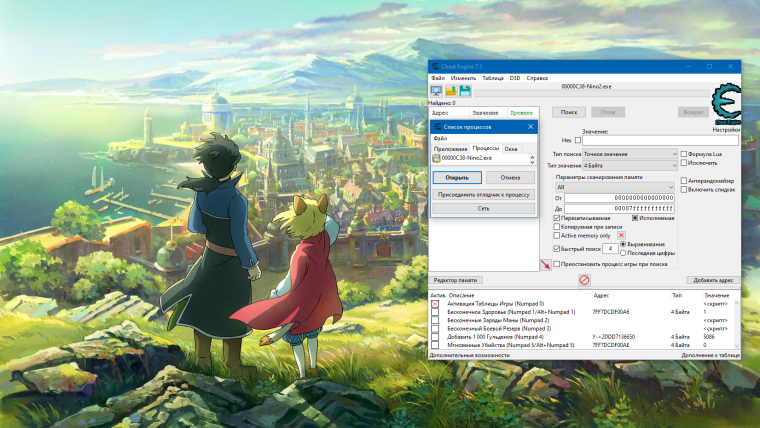Image resolution: width=760 pixels, height=428 pixels.
Task: Click the scan progress bar
Action: (591, 93)
